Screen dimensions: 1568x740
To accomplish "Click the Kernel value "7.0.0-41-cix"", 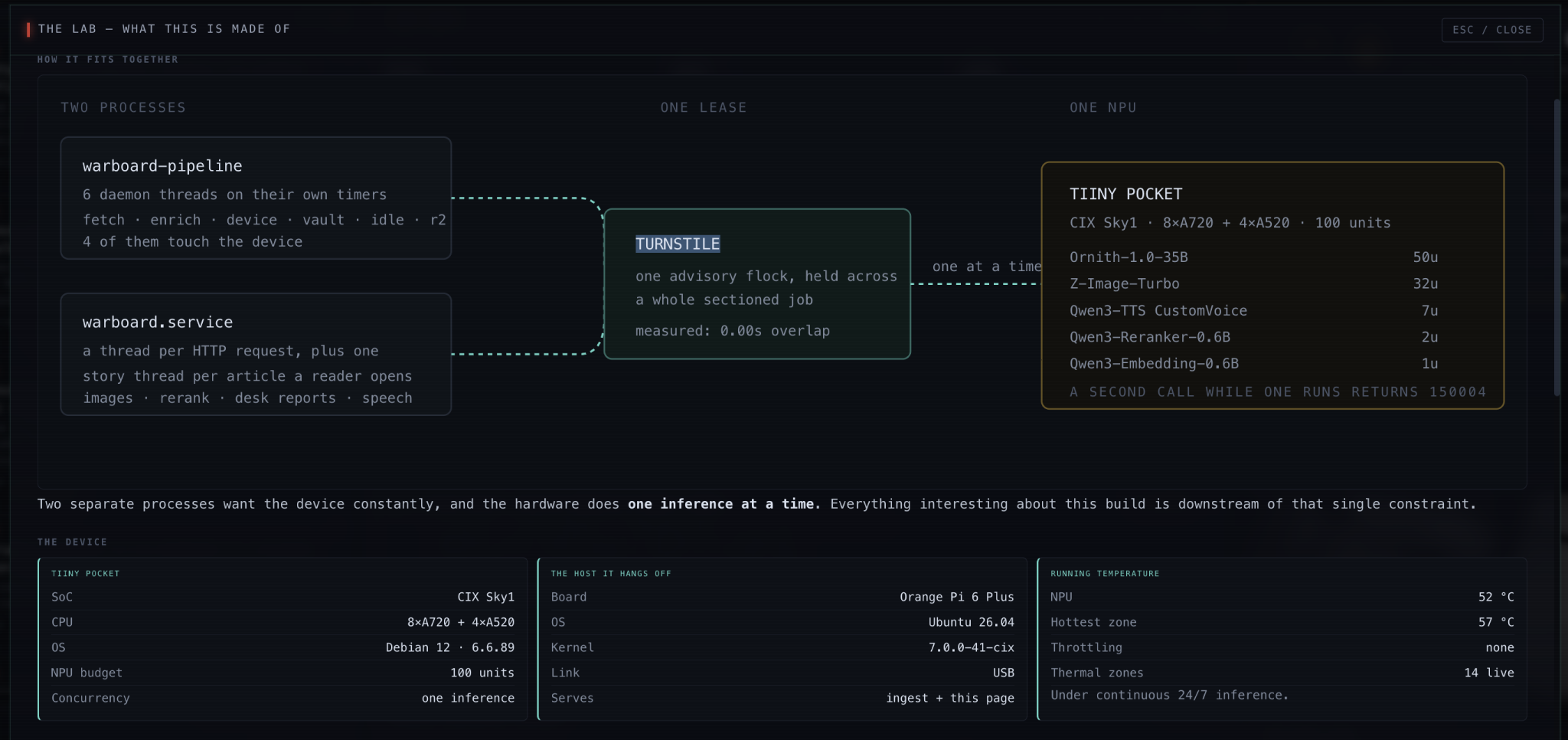I will click(x=972, y=647).
